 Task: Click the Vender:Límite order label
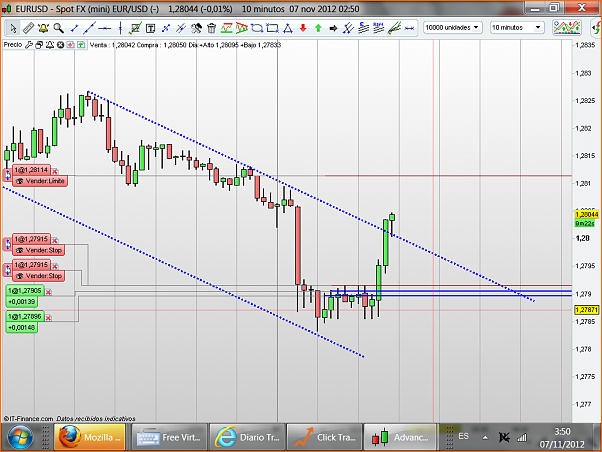(x=40, y=181)
